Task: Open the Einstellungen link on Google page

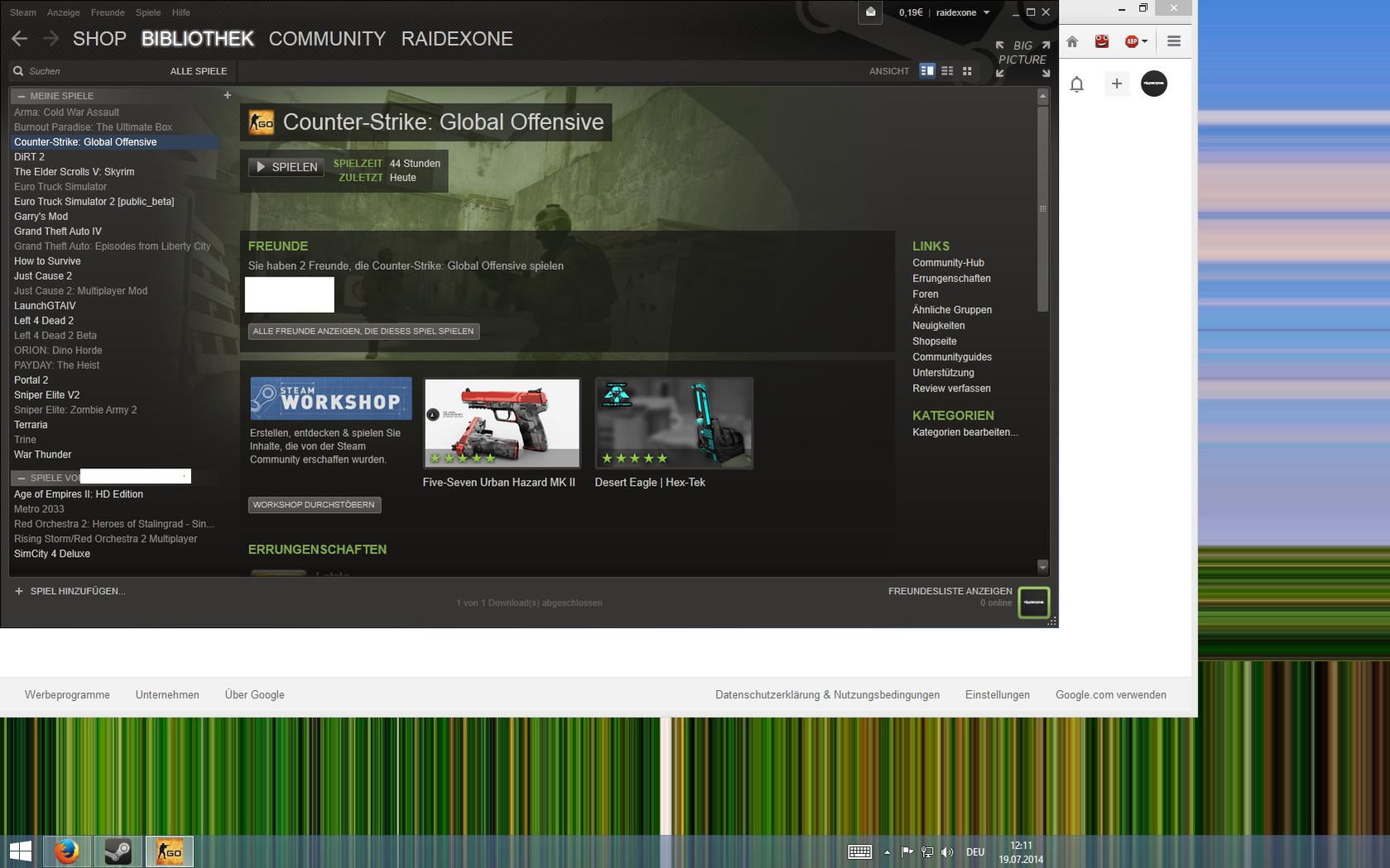Action: 998,695
